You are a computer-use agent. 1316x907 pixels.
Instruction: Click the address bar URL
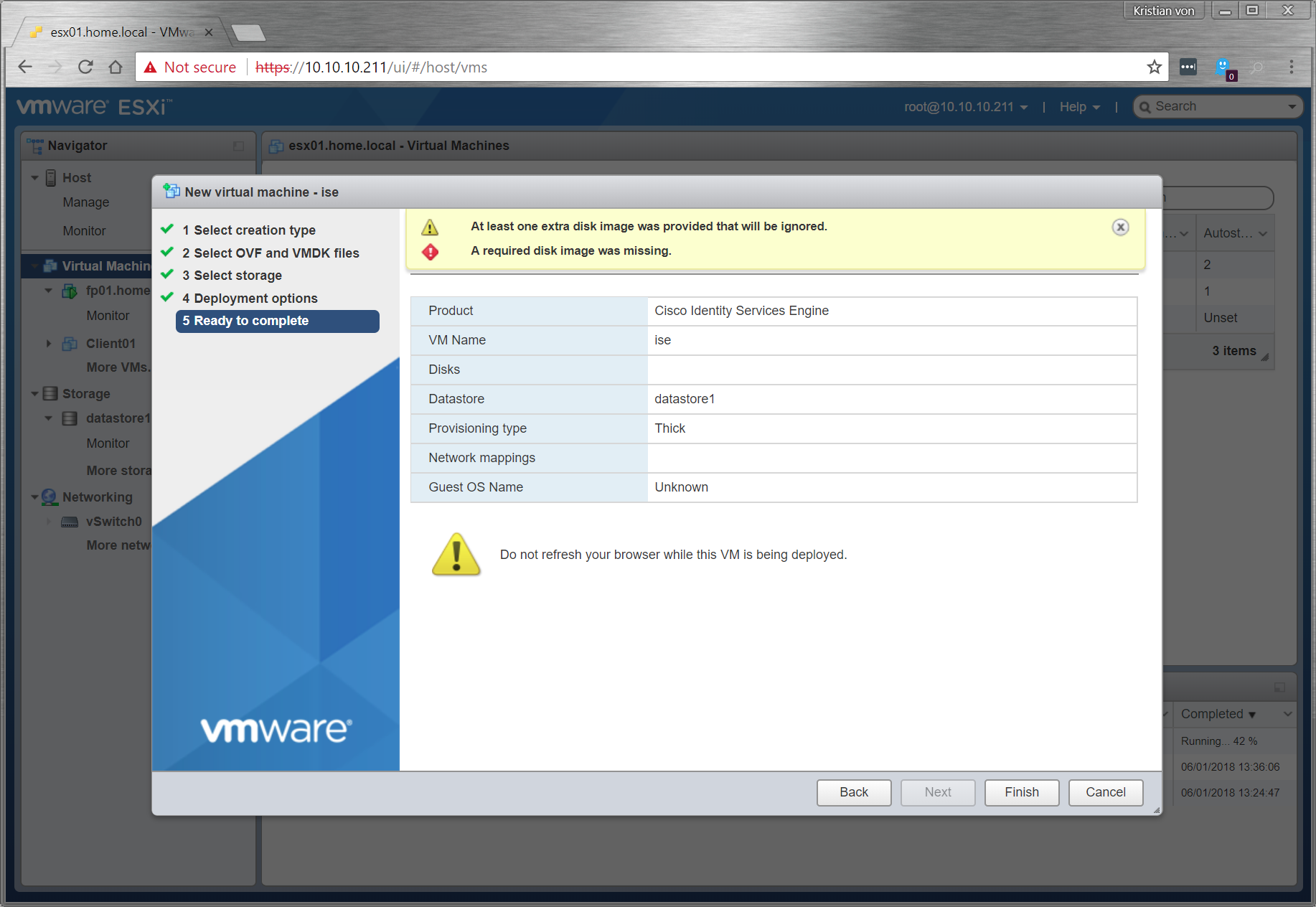point(372,67)
